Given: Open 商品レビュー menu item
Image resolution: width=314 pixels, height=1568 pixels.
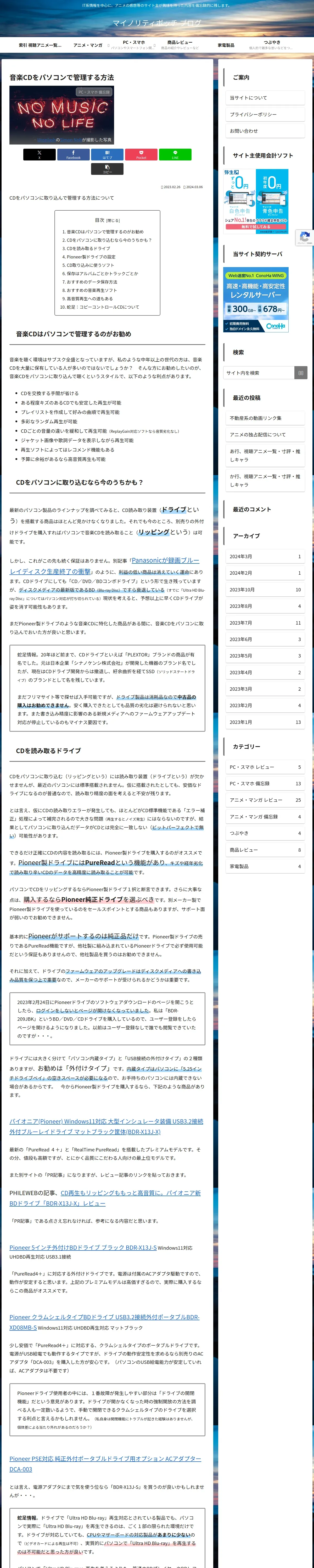Looking at the screenshot, I should [180, 45].
